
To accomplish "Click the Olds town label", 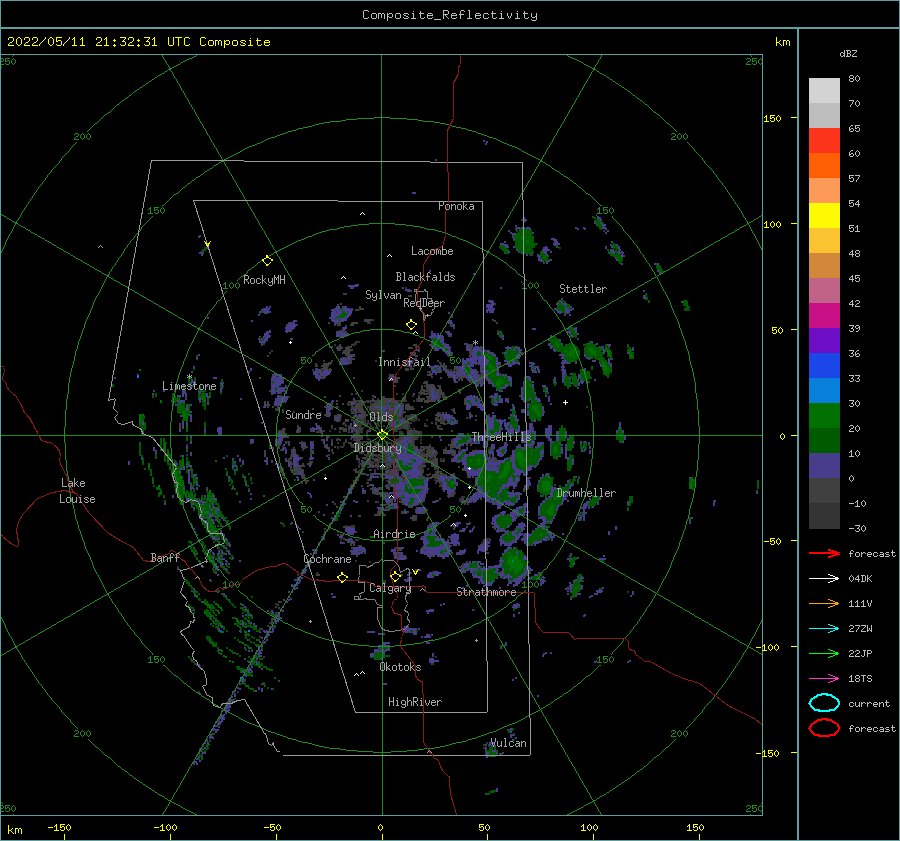I will pos(381,417).
